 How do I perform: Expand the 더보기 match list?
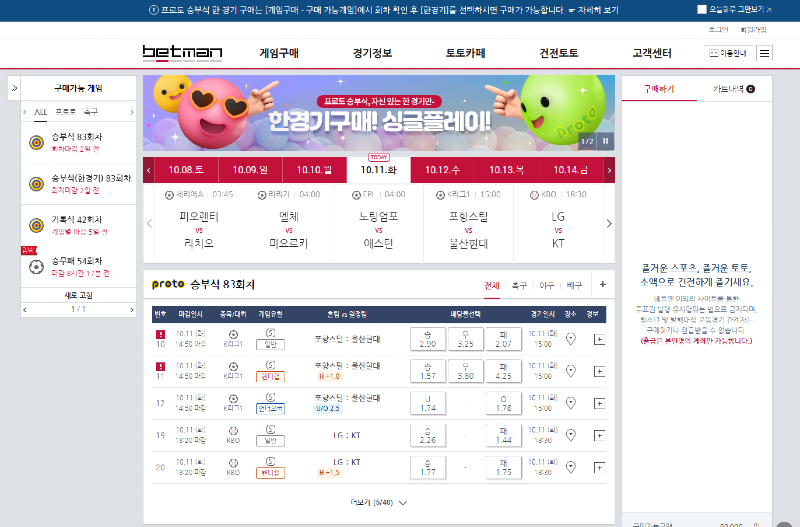coord(379,502)
